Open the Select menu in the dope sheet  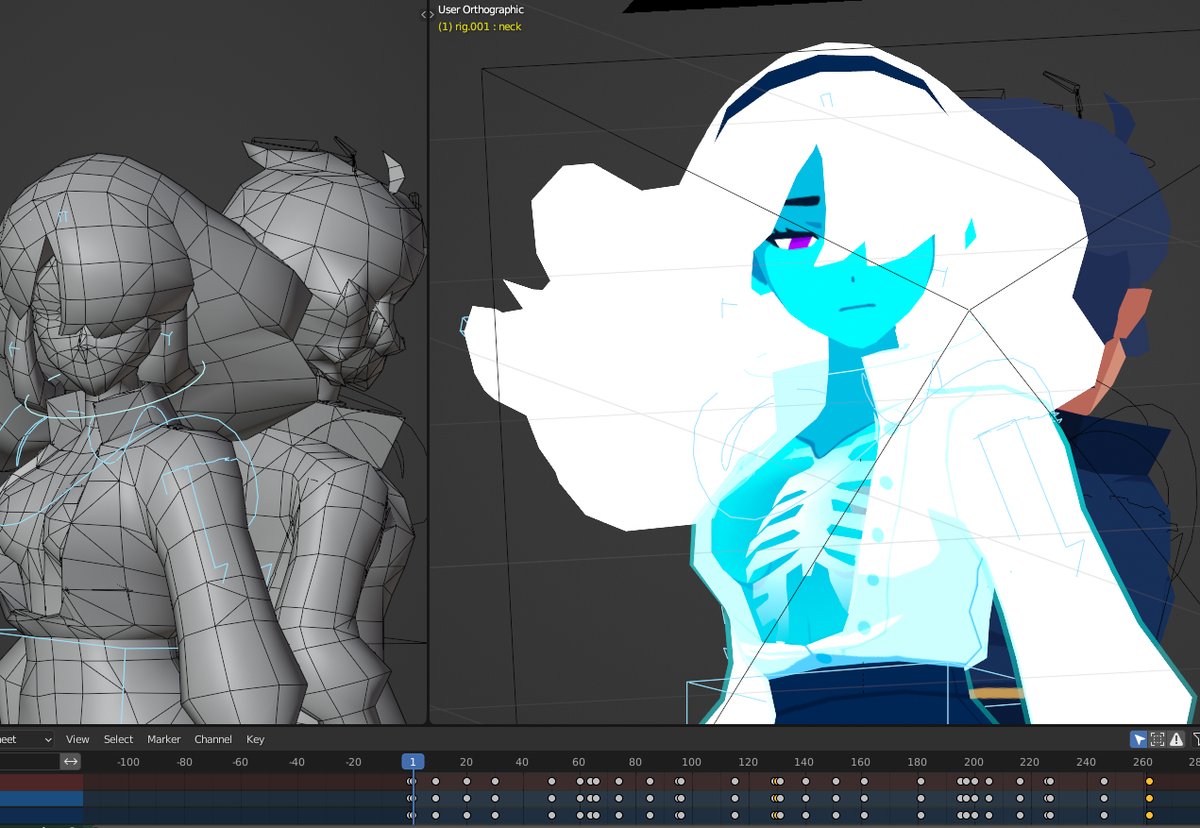pos(118,739)
